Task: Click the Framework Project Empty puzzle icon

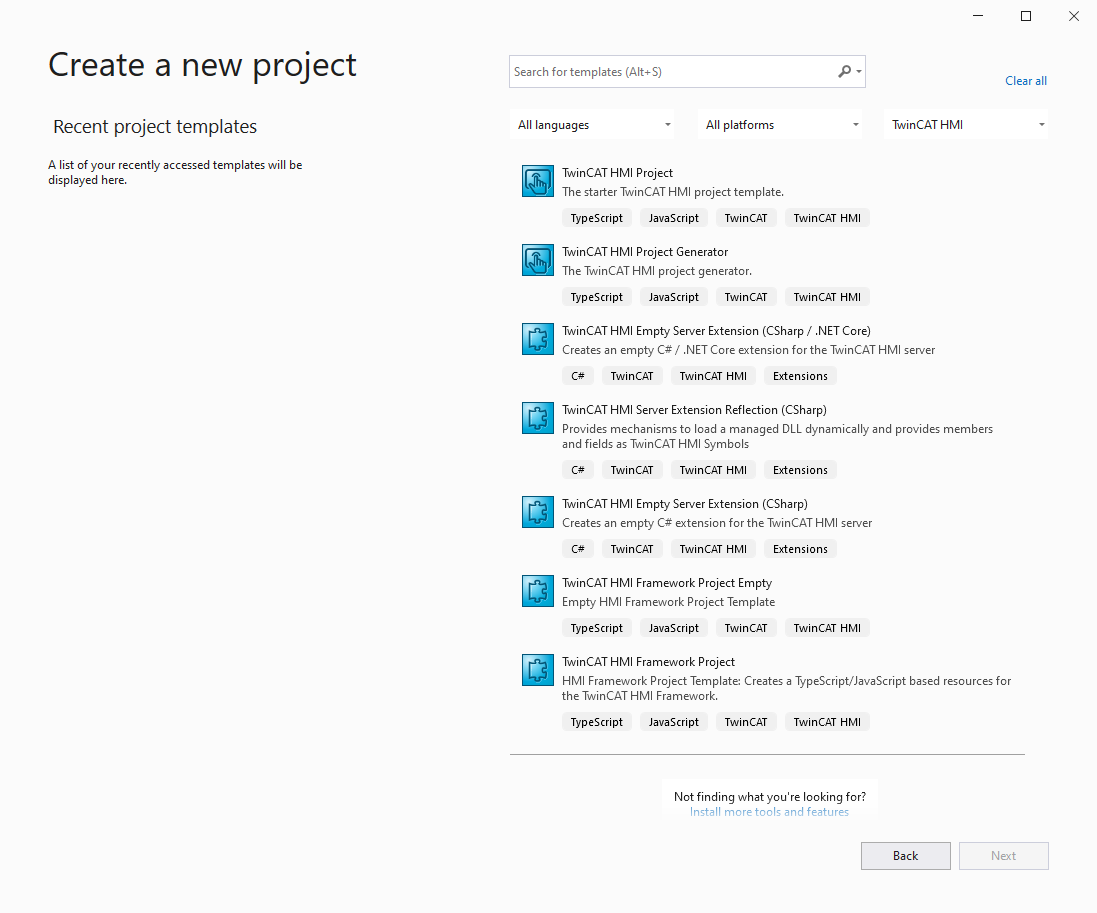Action: point(537,591)
